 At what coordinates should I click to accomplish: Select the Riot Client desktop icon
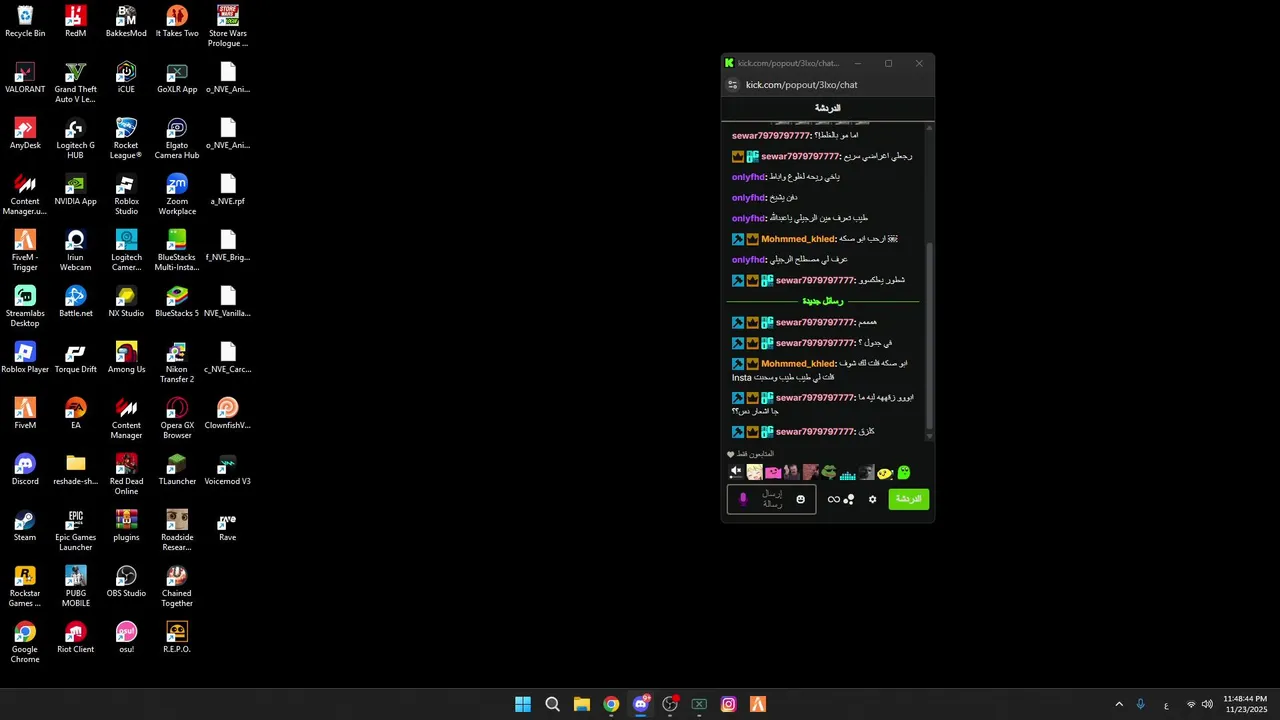coord(75,638)
